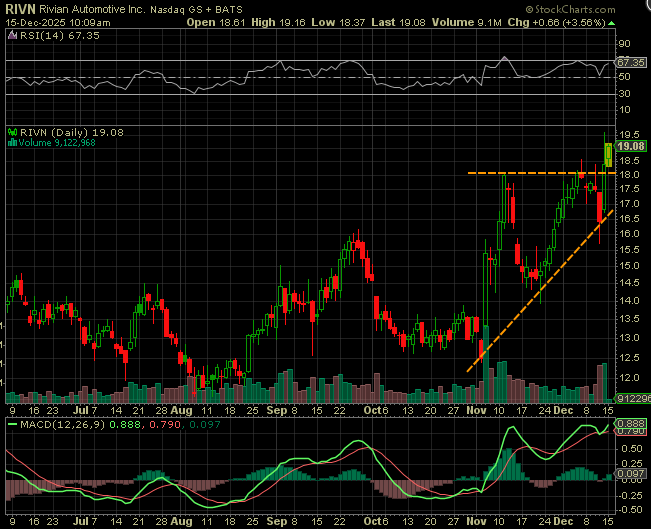Click the 0.097 histogram value in MACD legend
This screenshot has width=651, height=529.
click(x=205, y=425)
